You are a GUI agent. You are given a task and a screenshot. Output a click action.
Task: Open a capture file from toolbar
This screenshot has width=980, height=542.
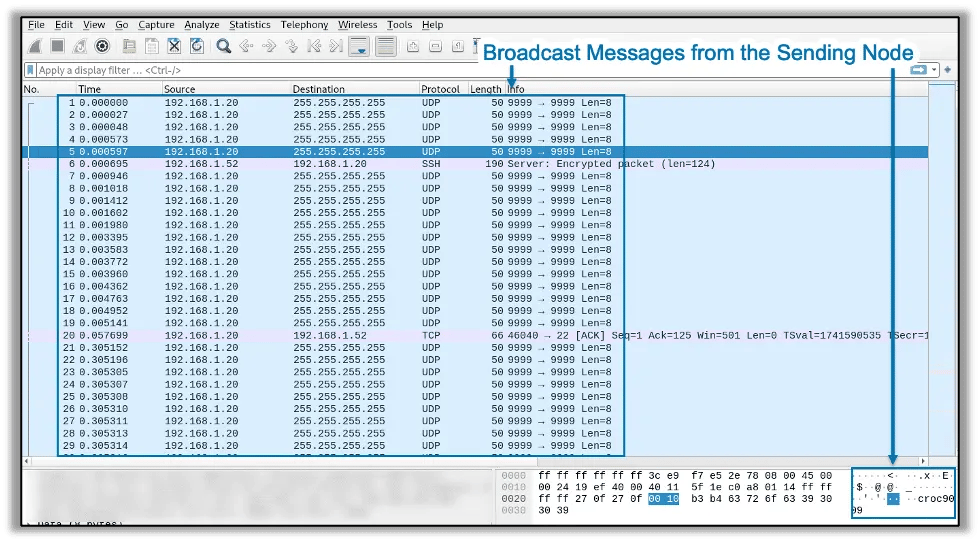(x=129, y=46)
